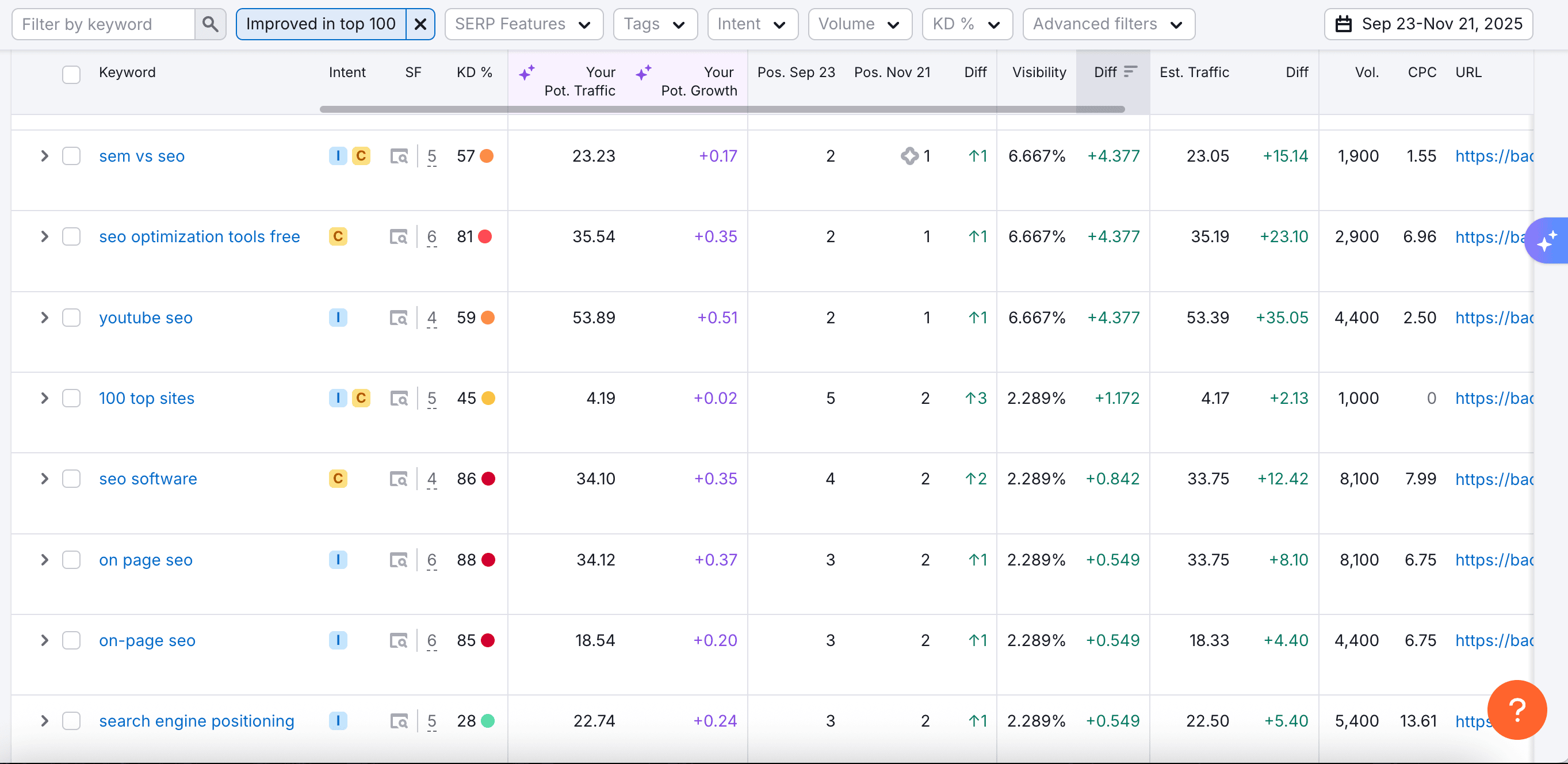Select the checkbox next to on page seo

[71, 559]
